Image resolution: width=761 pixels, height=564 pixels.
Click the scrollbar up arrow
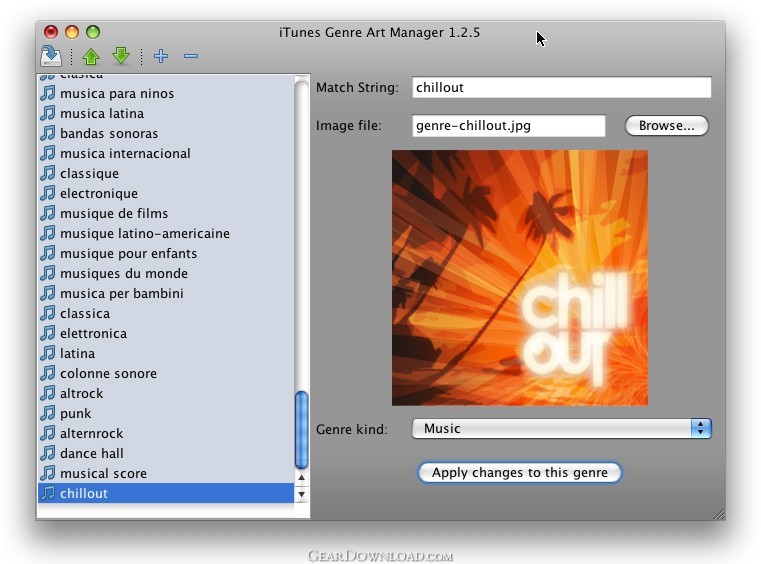301,478
